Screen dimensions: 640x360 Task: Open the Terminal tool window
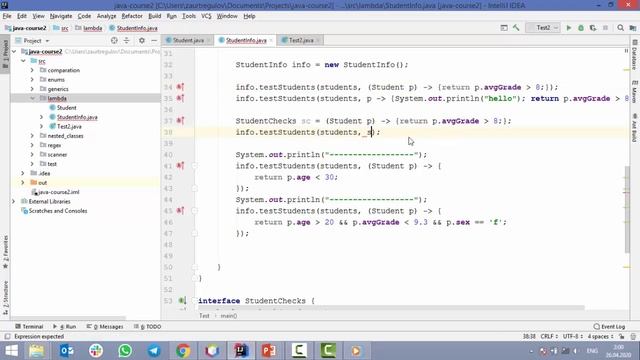[29, 327]
